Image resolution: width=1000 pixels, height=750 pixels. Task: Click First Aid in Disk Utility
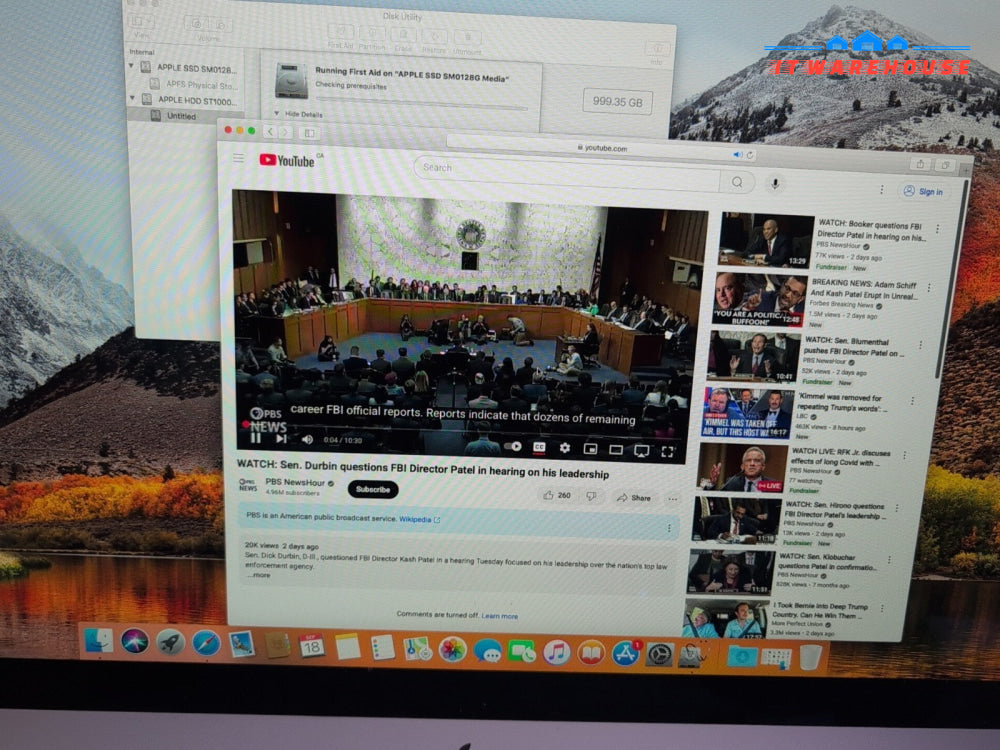pos(341,36)
